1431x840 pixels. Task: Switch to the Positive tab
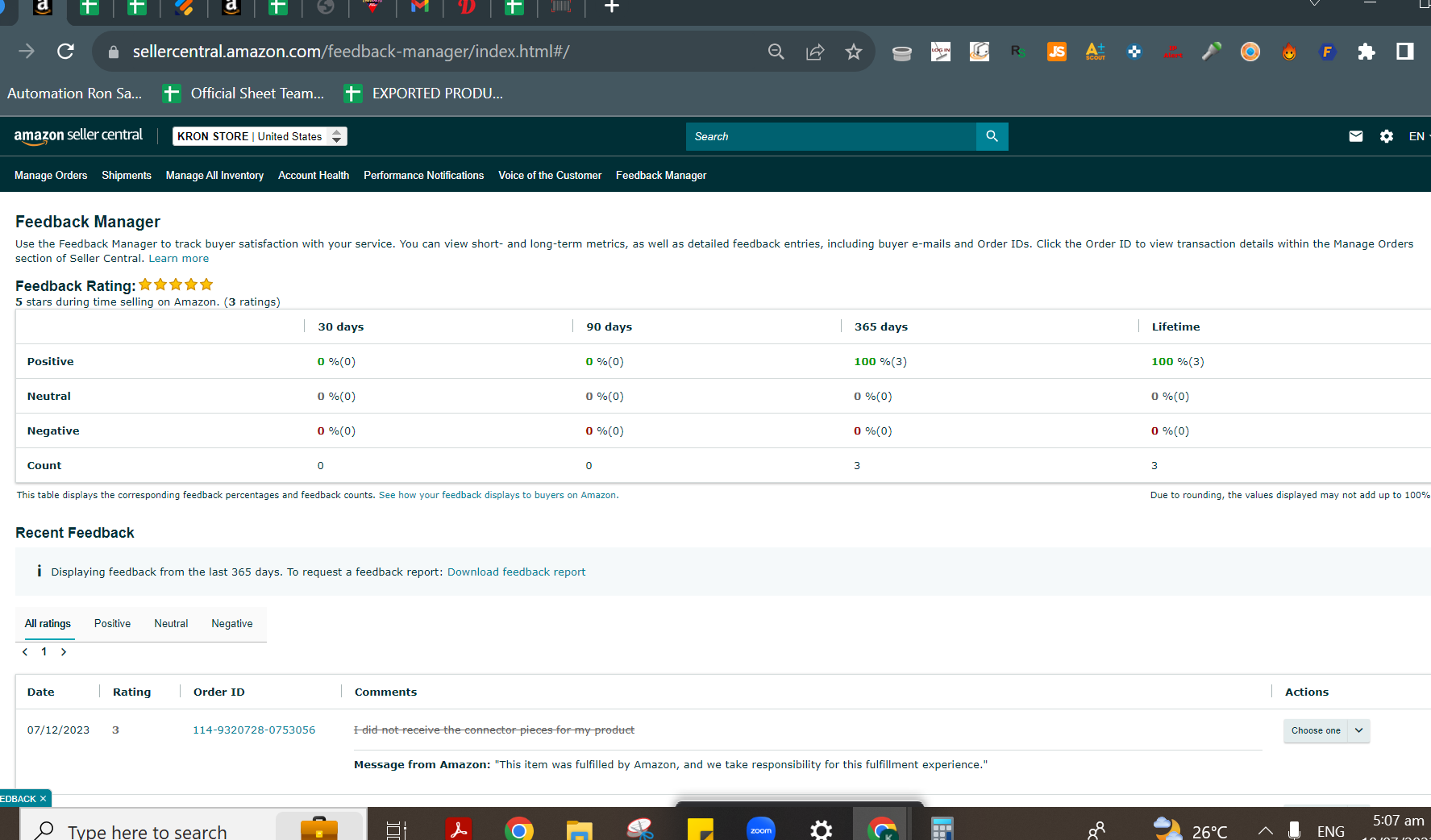click(x=112, y=624)
